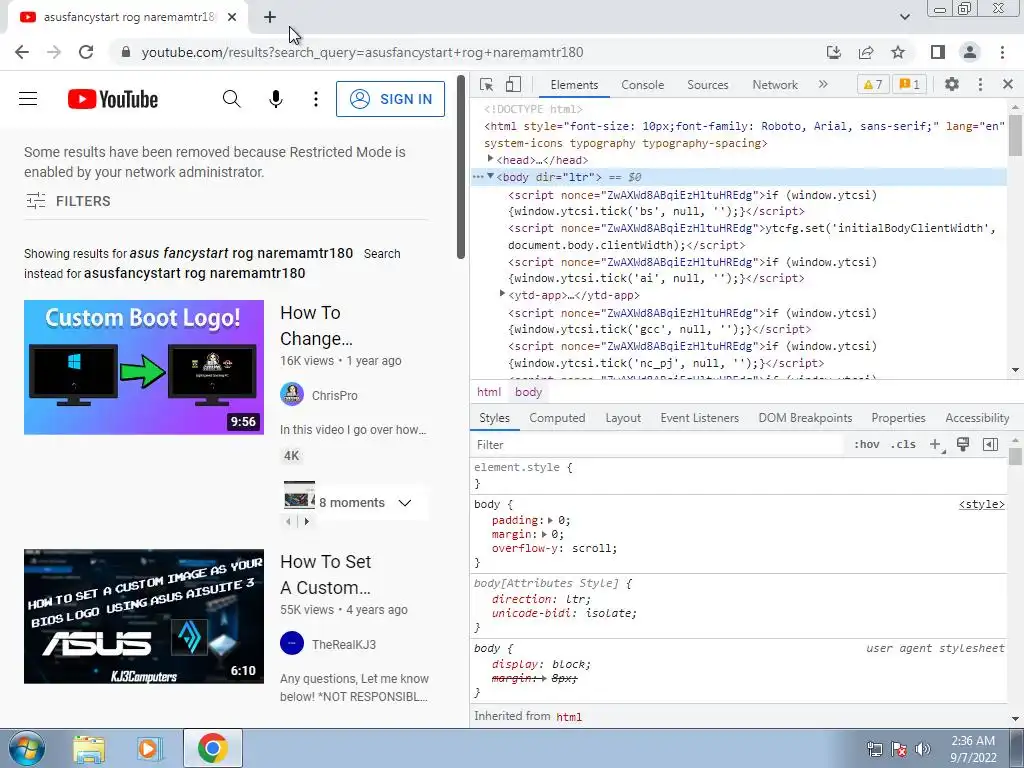1024x768 pixels.
Task: Open YouTube settings three-dot menu
Action: point(316,99)
